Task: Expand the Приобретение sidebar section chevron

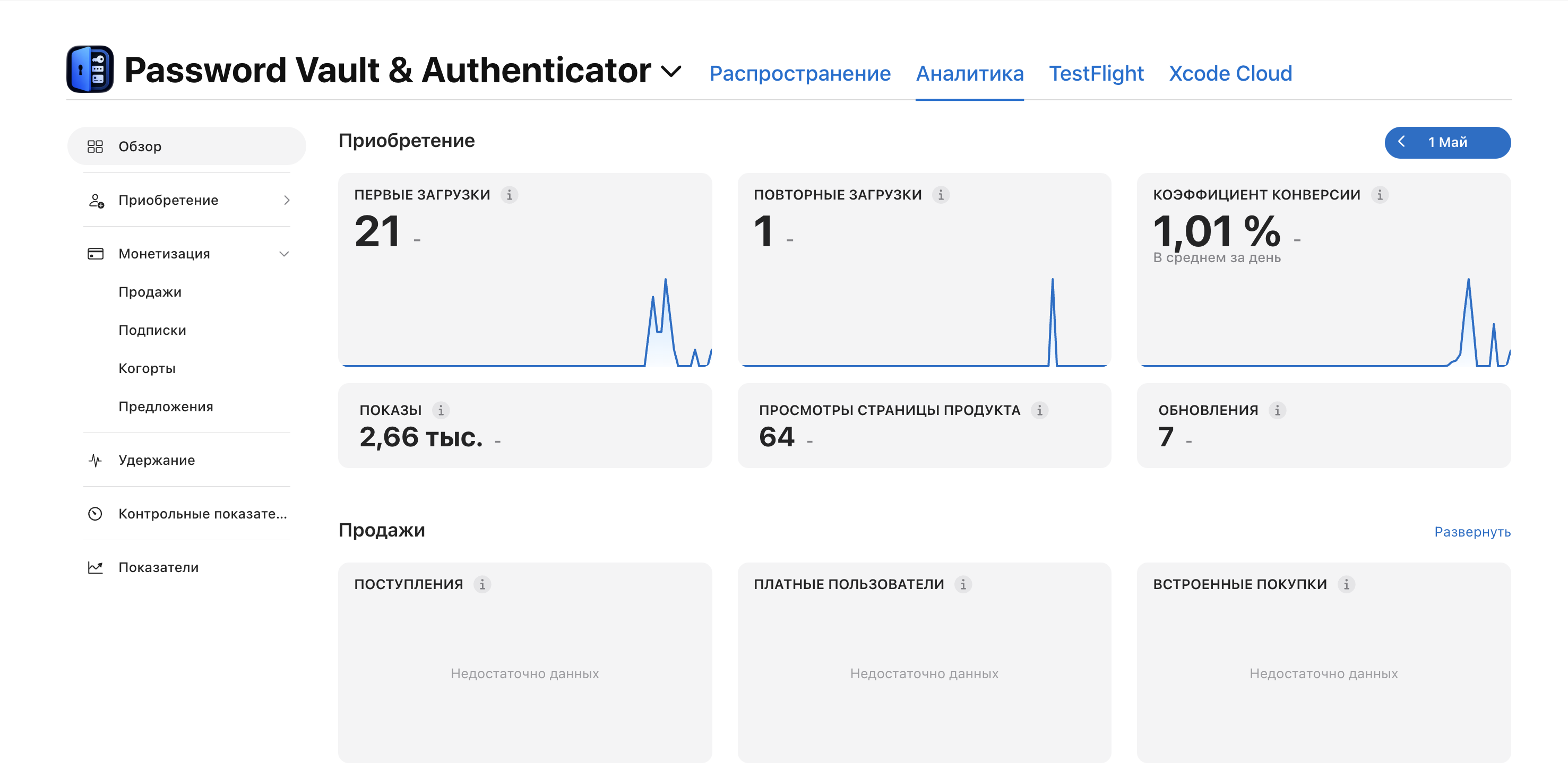Action: pos(286,200)
